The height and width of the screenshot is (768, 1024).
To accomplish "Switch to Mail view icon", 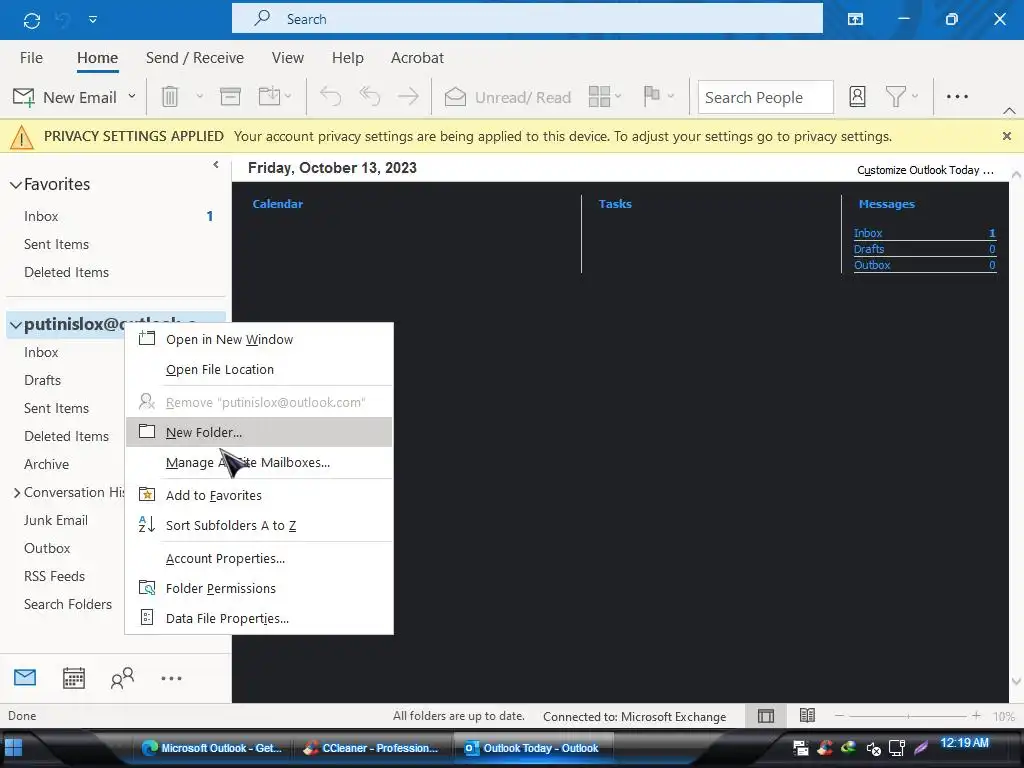I will [25, 678].
